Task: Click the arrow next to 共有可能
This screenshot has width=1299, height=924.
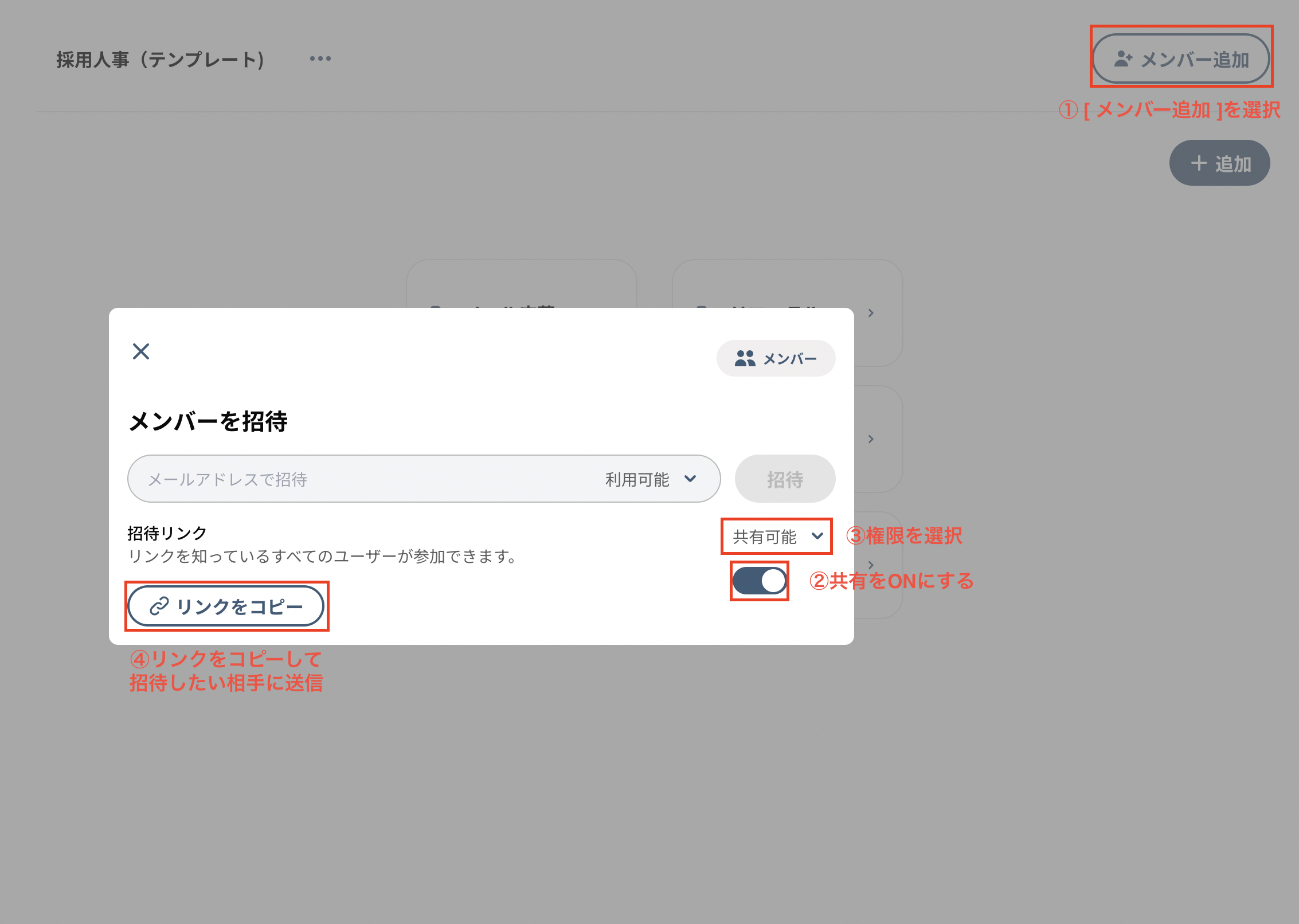Action: click(x=817, y=536)
